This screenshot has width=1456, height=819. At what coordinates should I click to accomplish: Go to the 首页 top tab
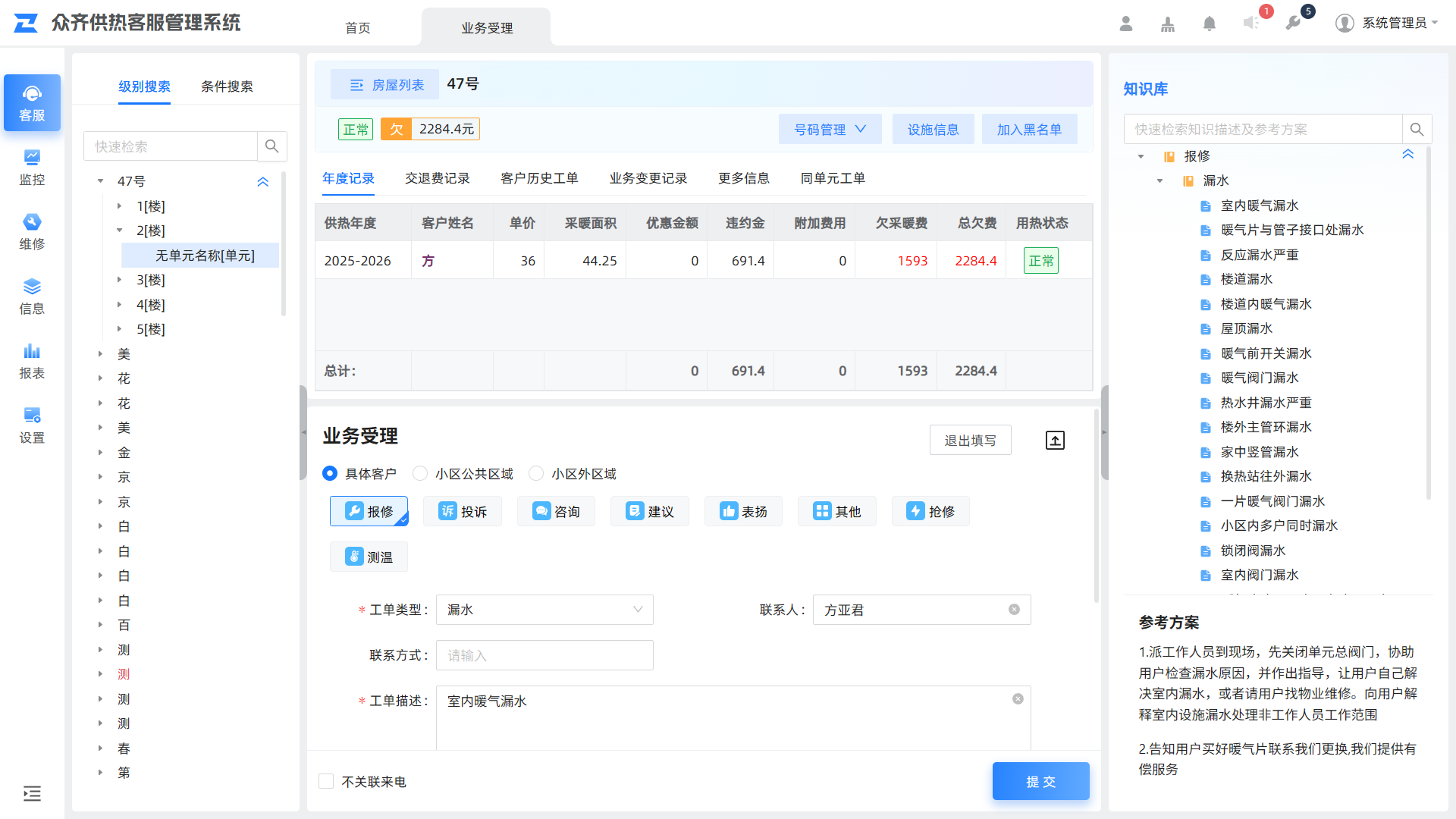358,28
